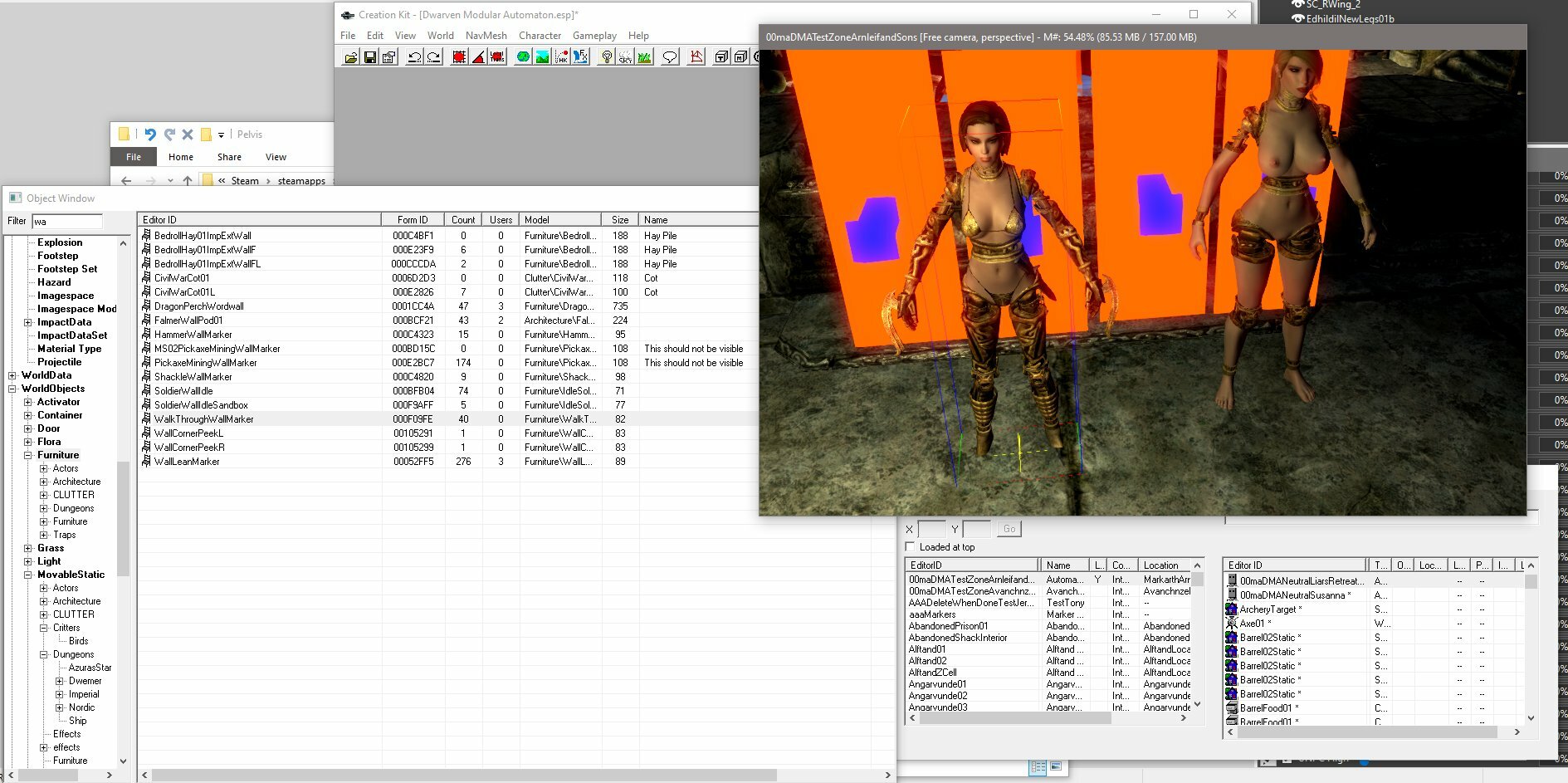Open the dialogue speech bubble icon

(x=670, y=56)
